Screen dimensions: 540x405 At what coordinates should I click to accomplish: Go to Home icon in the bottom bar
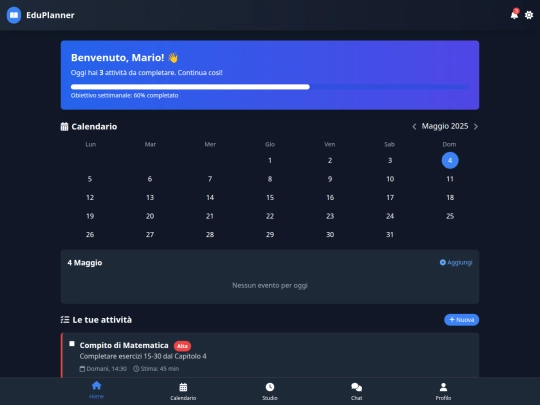point(96,385)
